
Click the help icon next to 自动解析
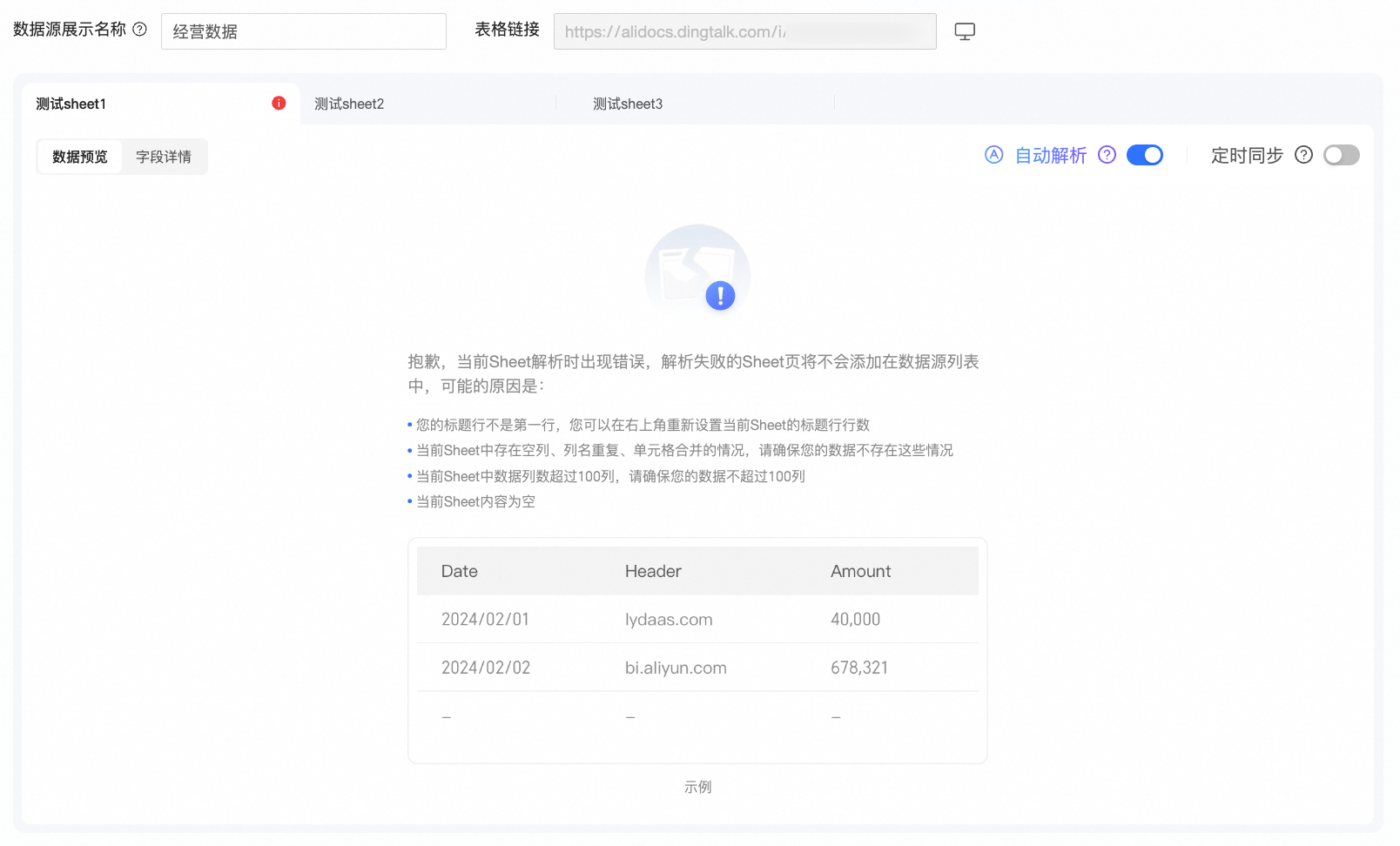(x=1107, y=155)
